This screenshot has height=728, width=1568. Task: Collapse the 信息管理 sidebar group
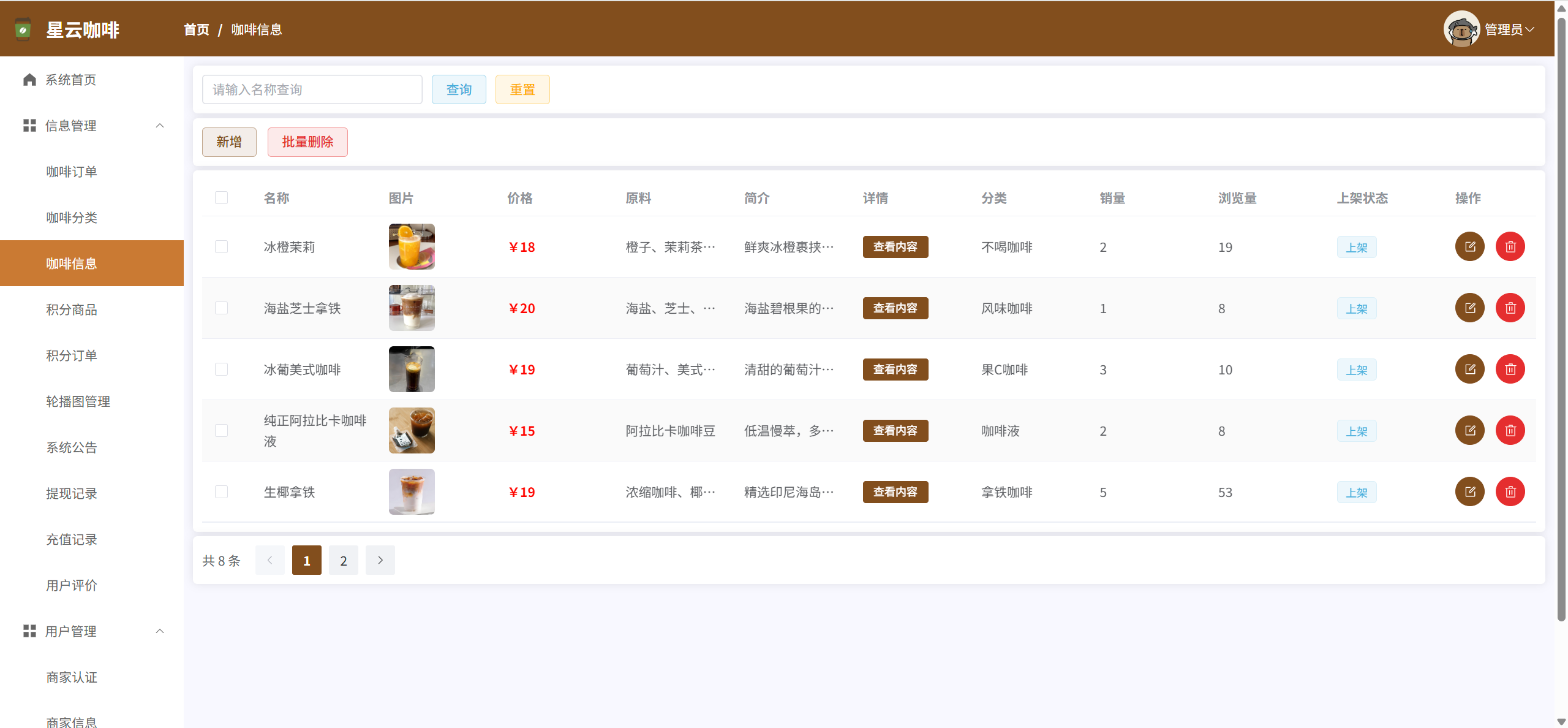click(x=160, y=126)
